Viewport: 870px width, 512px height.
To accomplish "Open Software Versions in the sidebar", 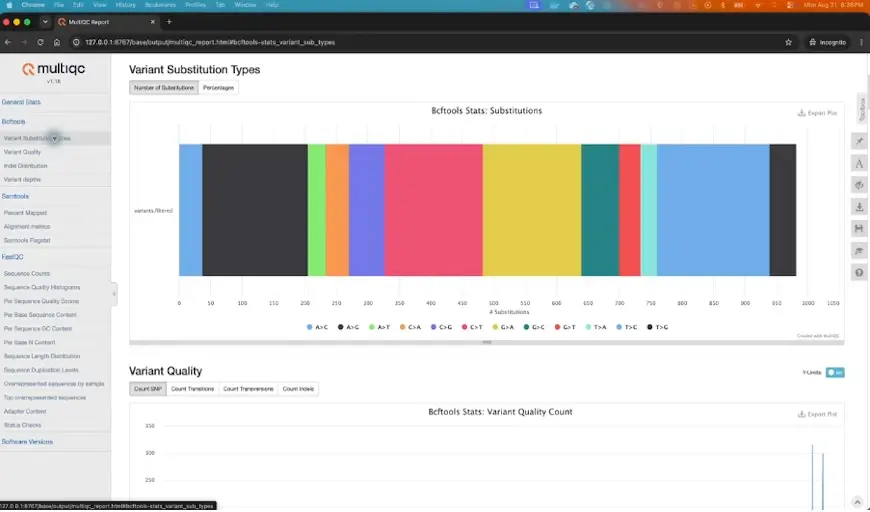I will click(x=27, y=442).
